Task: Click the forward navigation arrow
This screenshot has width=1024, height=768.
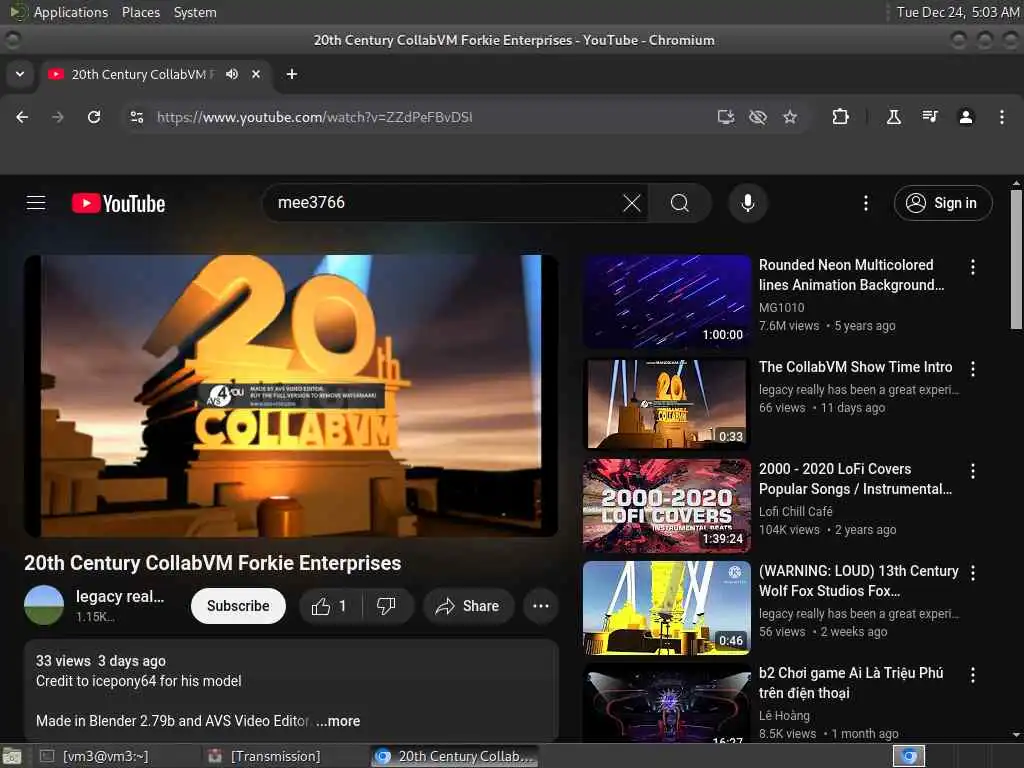Action: 58,117
